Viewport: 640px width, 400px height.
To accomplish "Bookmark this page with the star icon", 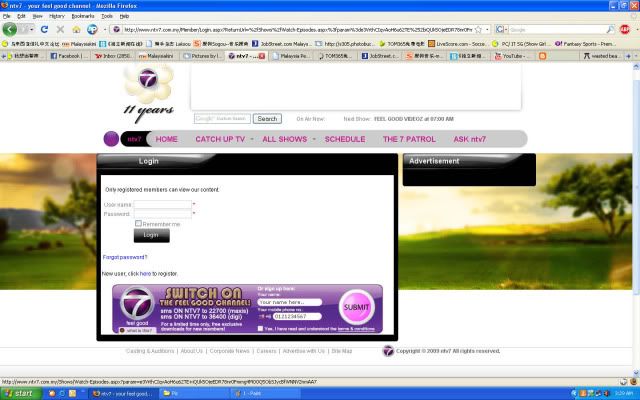I will (x=478, y=30).
